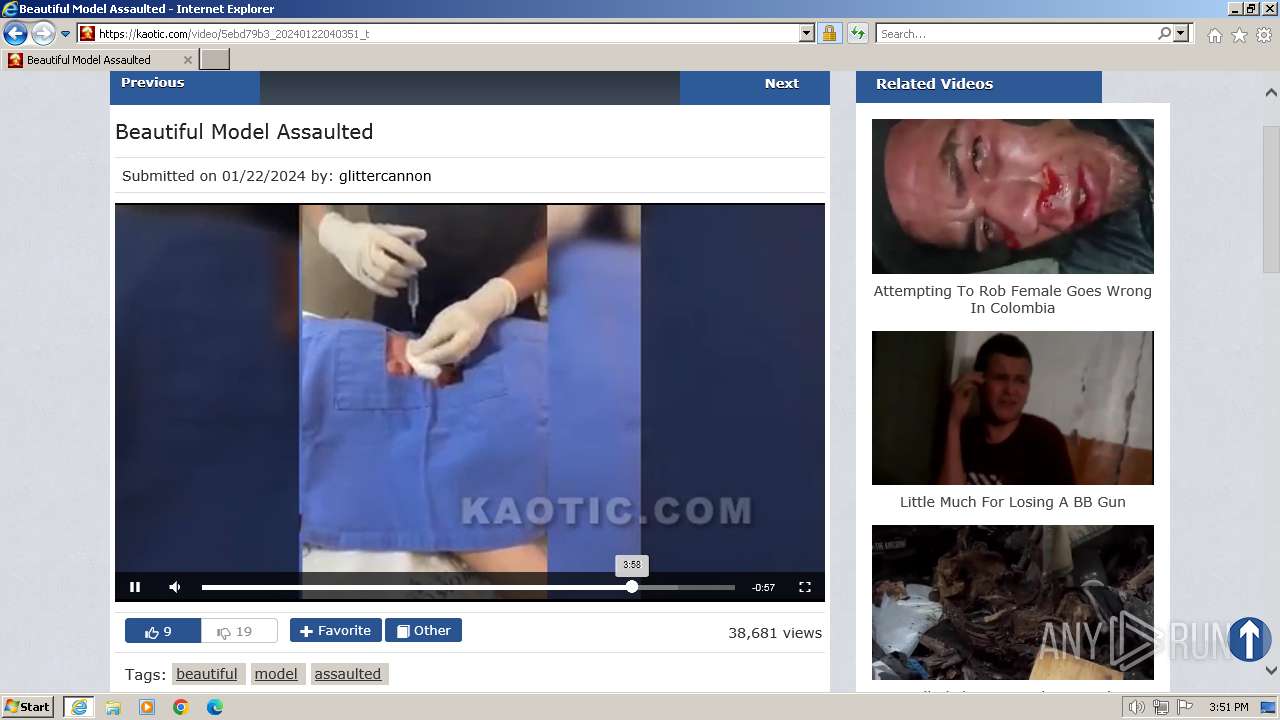Open Internet Explorer in the taskbar
1280x720 pixels.
click(x=79, y=707)
